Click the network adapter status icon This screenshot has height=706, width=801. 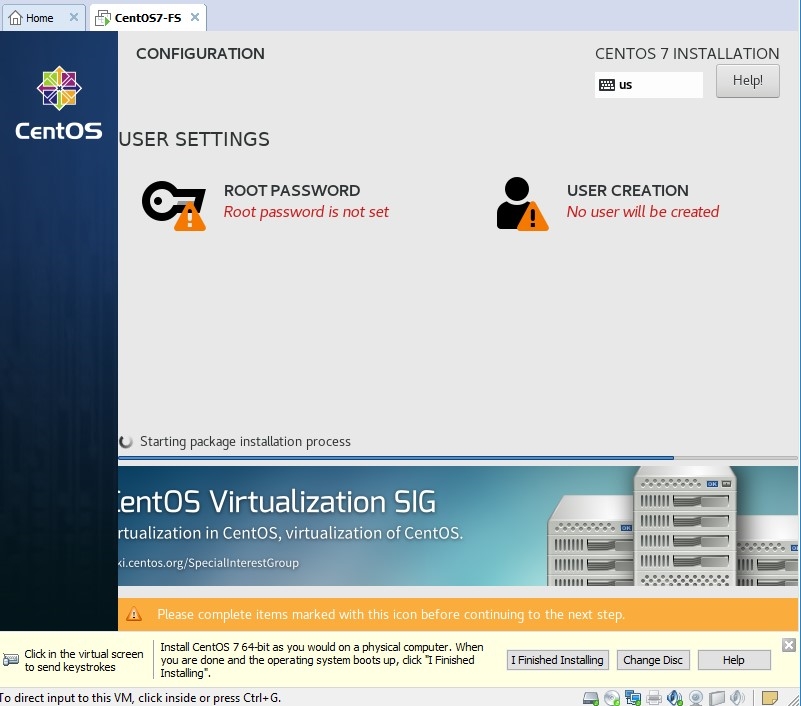coord(632,697)
